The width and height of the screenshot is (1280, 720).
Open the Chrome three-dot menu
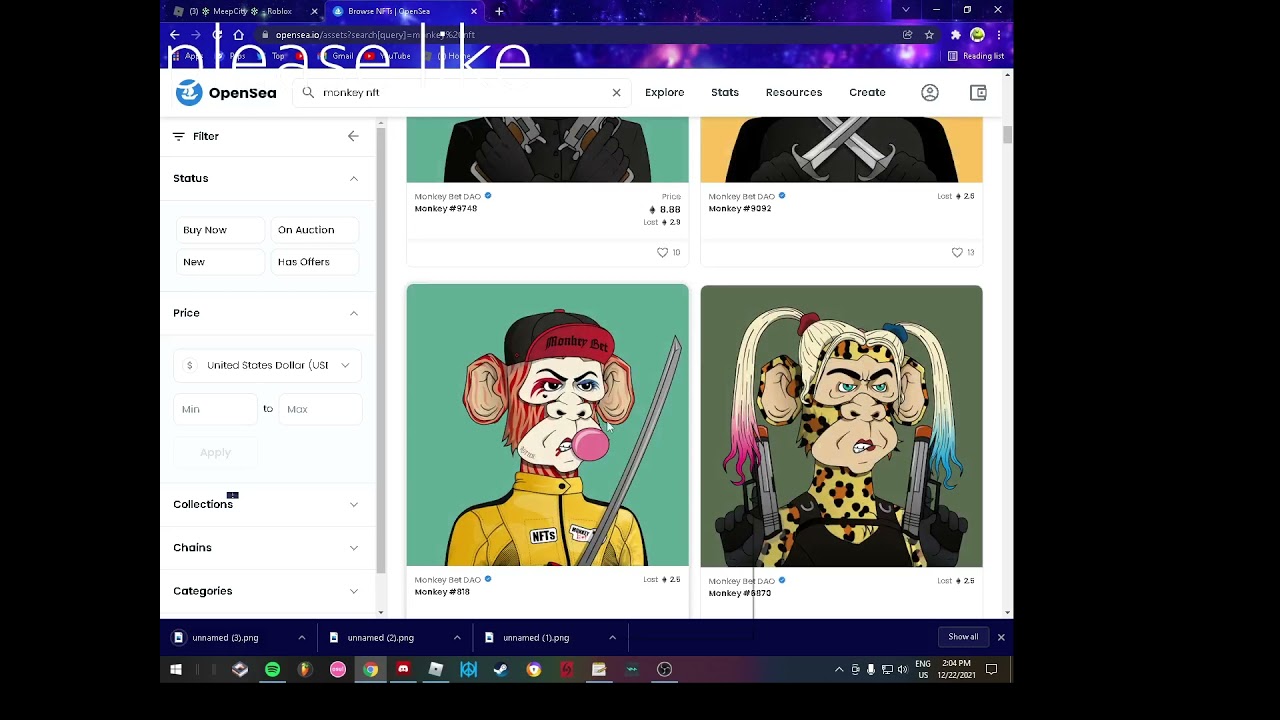point(998,35)
